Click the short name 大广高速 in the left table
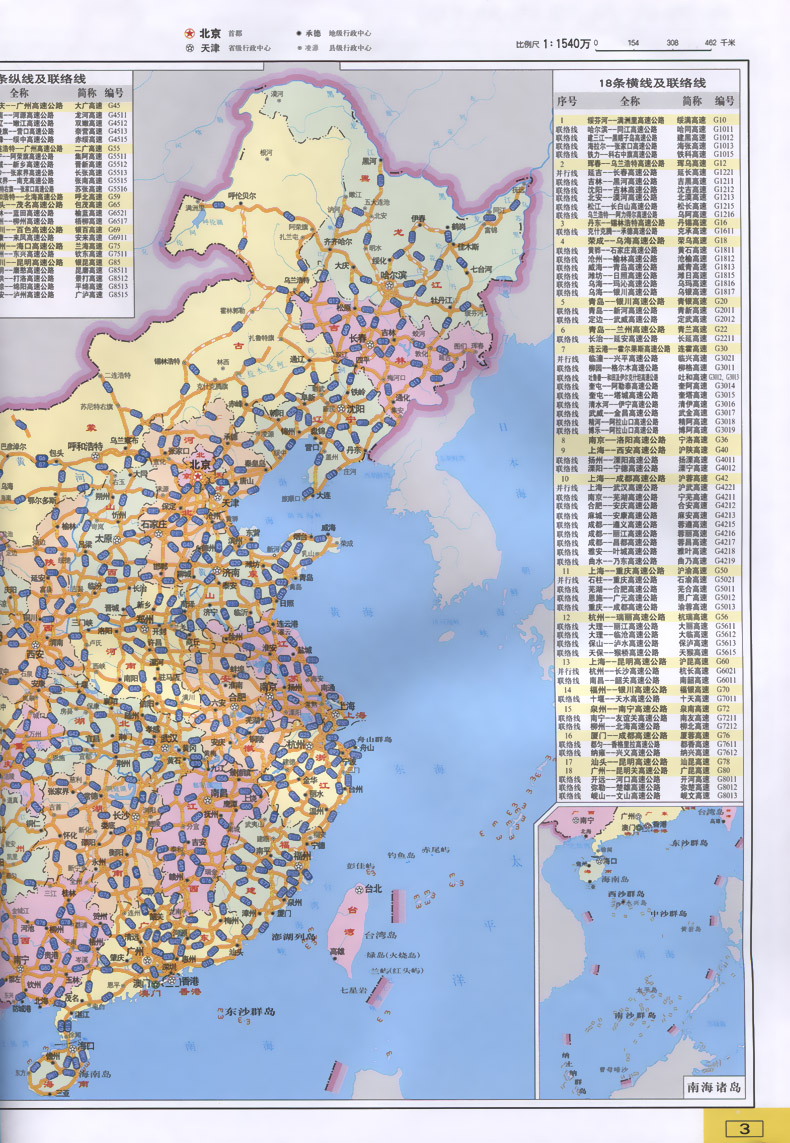The width and height of the screenshot is (790, 1143). pyautogui.click(x=88, y=106)
